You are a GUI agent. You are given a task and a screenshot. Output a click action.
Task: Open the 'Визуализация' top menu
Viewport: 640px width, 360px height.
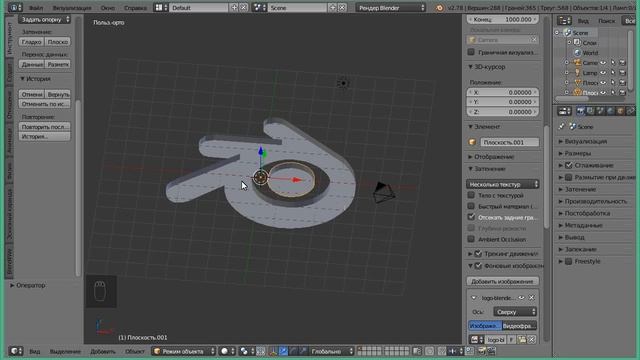point(72,8)
